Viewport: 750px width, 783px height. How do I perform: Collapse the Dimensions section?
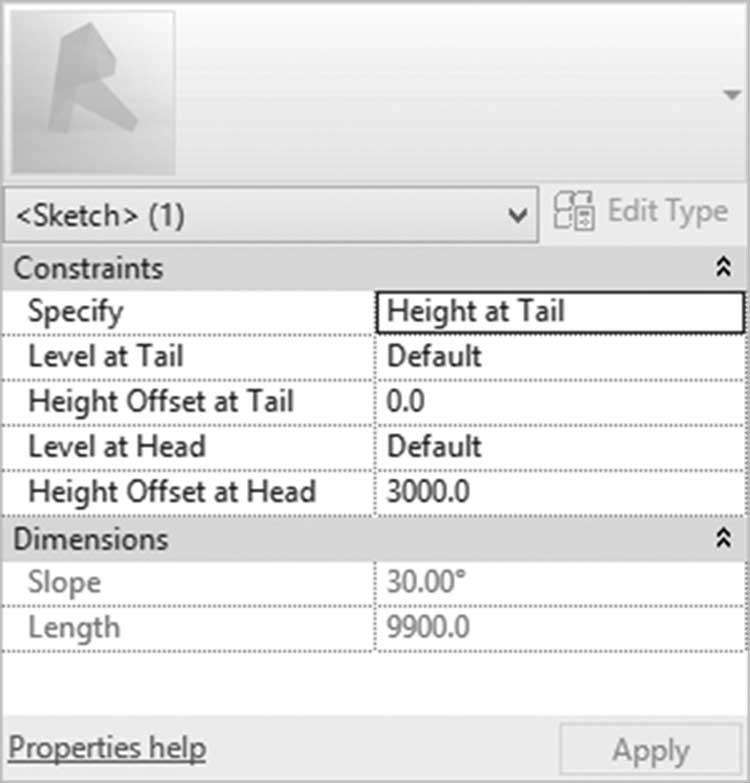tap(724, 538)
